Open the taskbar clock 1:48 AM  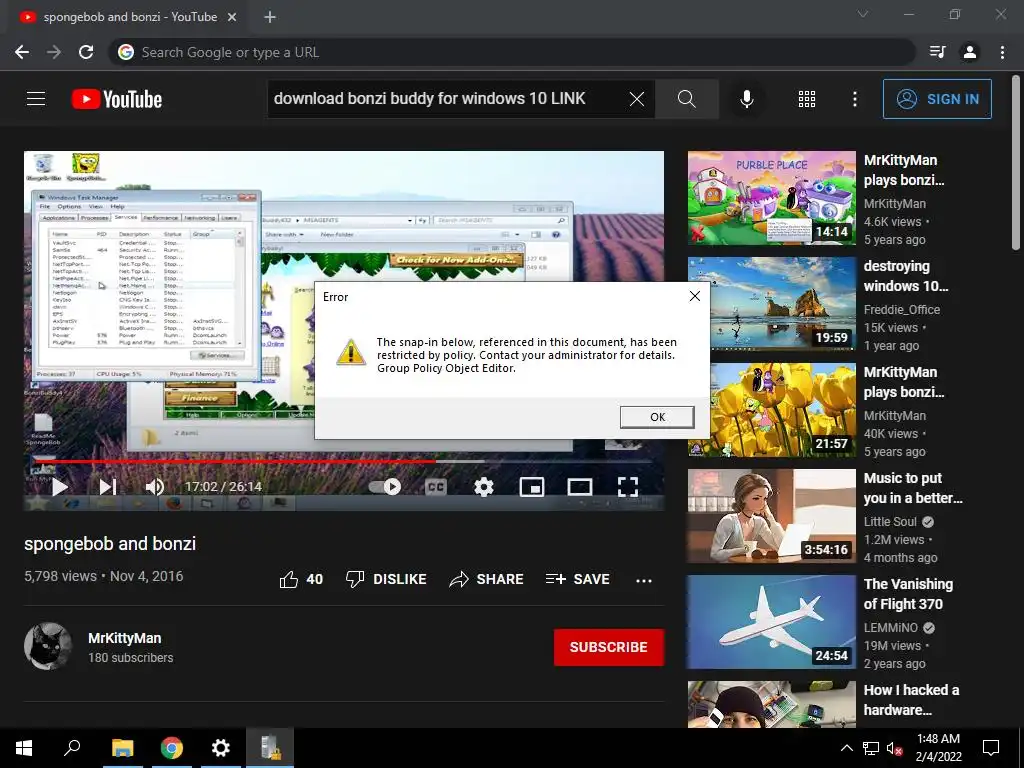point(938,748)
